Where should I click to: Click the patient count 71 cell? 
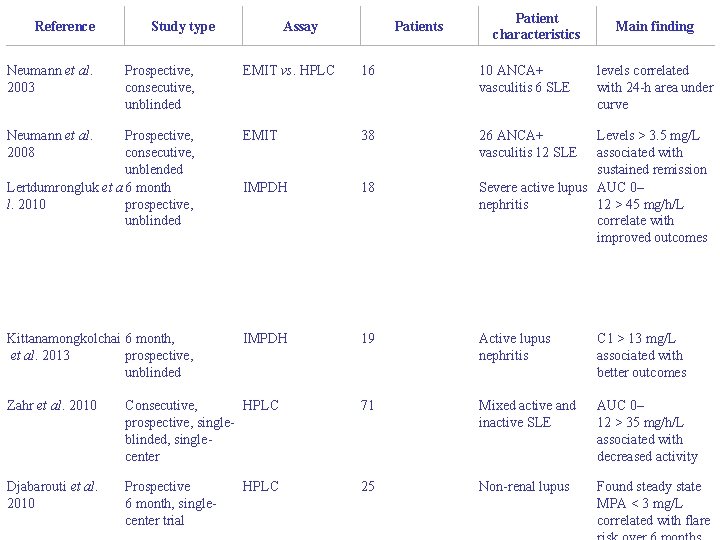click(368, 406)
